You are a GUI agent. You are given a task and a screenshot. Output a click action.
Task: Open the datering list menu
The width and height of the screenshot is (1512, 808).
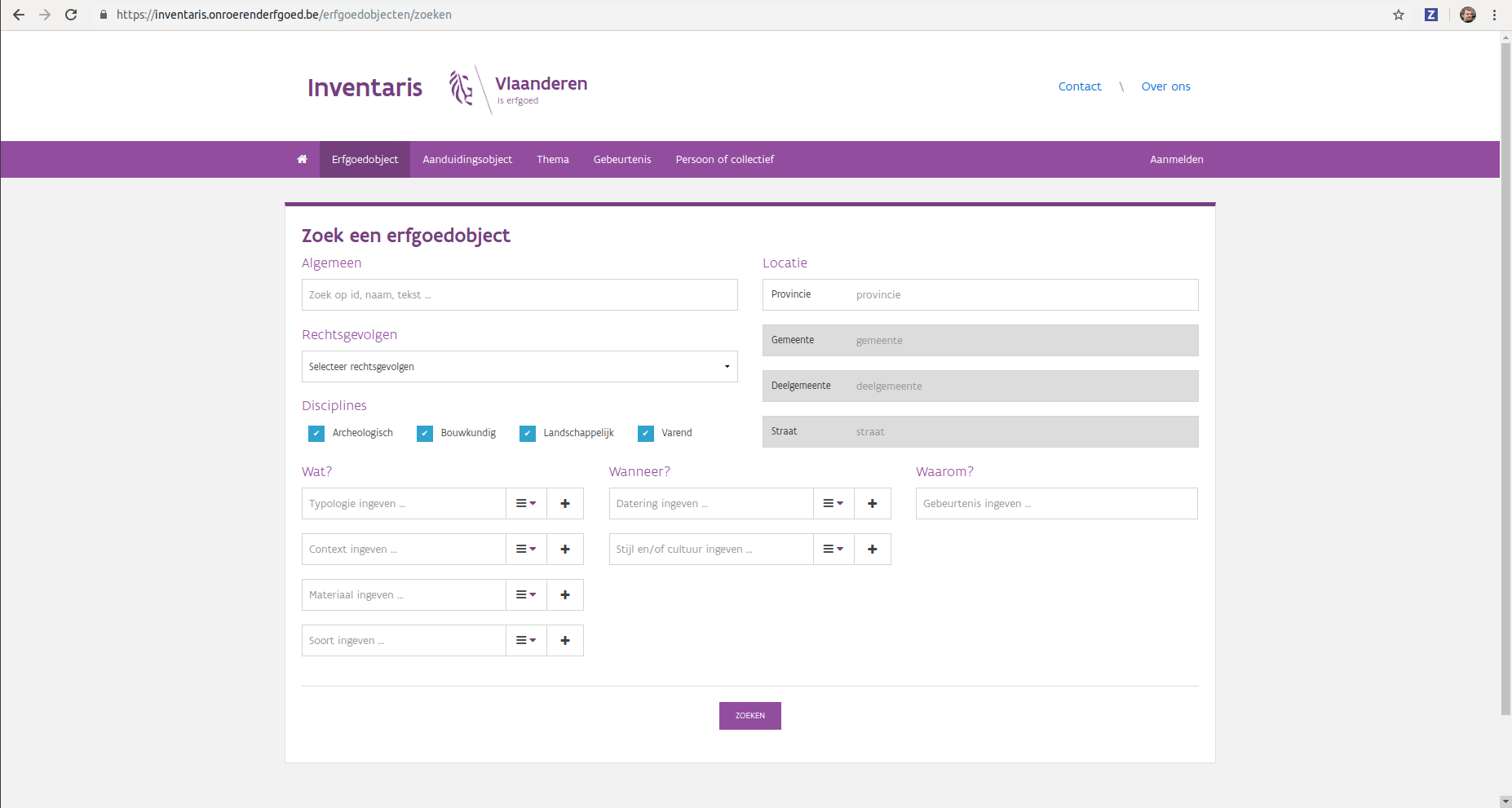point(833,504)
